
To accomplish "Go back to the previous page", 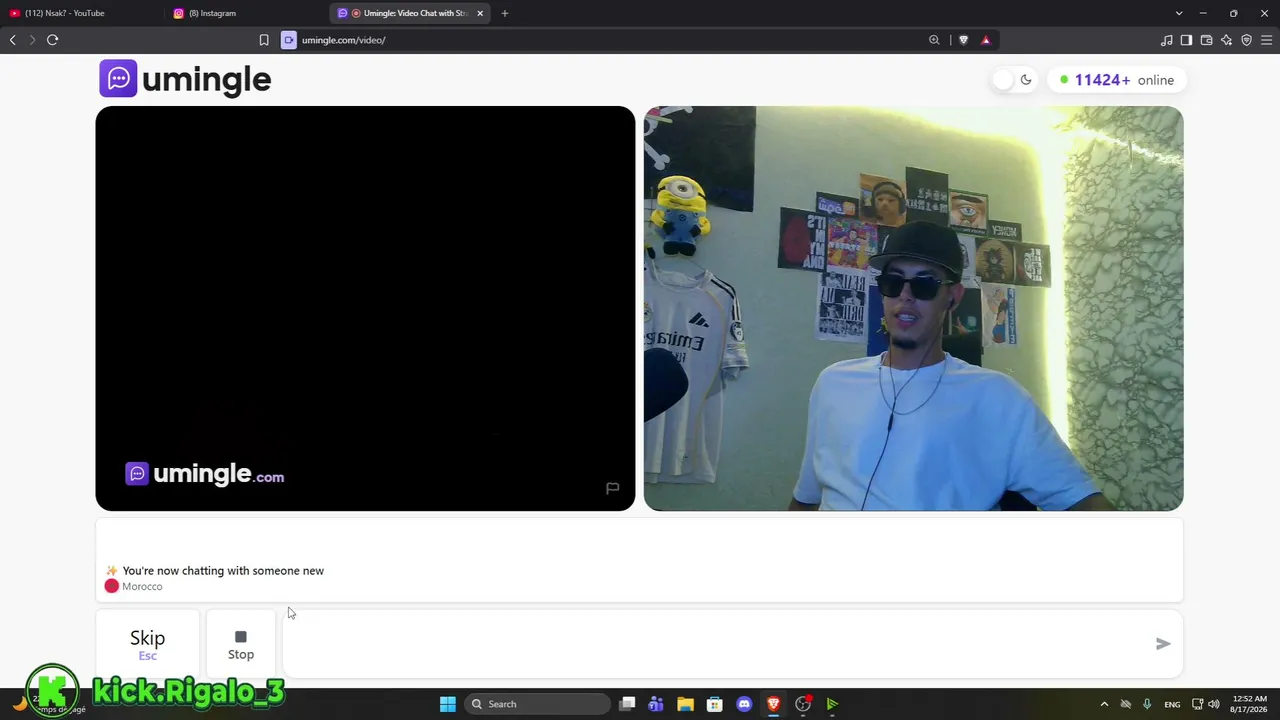I will (x=13, y=40).
